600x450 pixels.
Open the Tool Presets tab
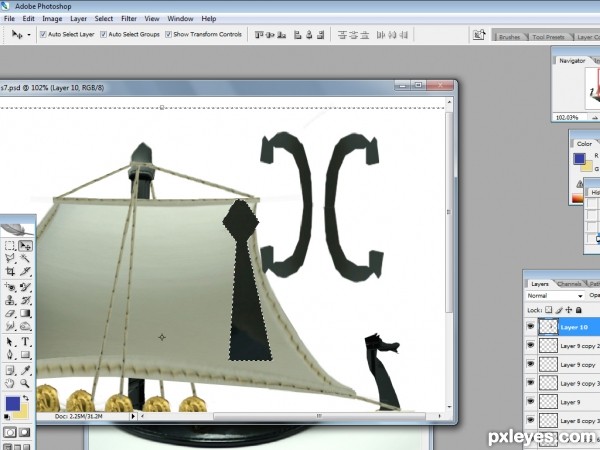point(548,37)
